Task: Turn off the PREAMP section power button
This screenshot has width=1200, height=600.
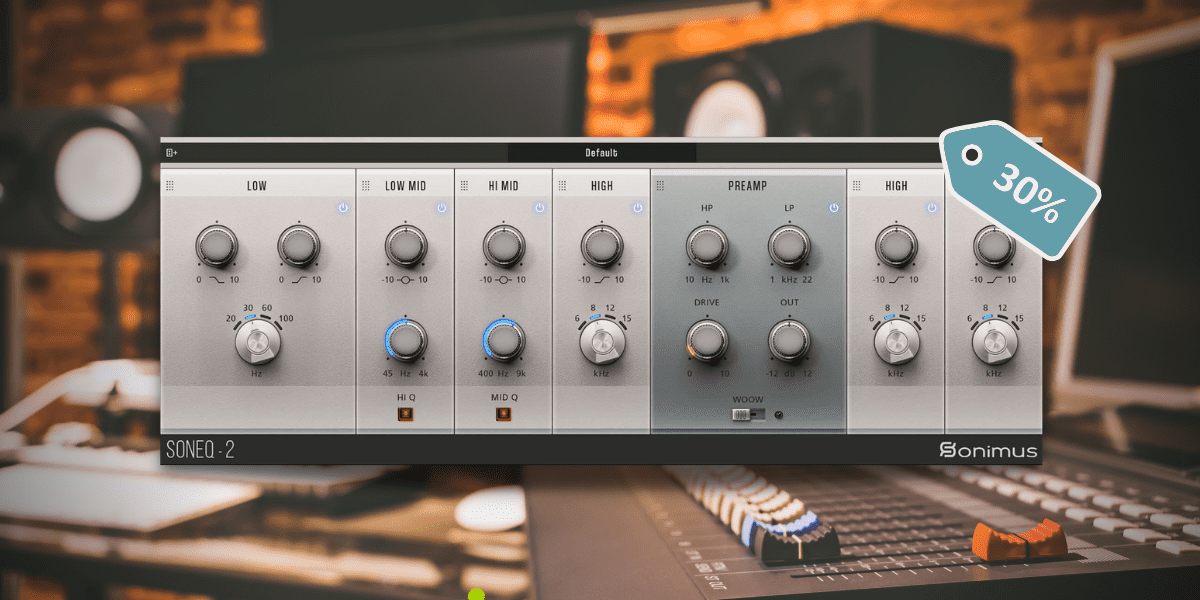Action: [x=833, y=208]
